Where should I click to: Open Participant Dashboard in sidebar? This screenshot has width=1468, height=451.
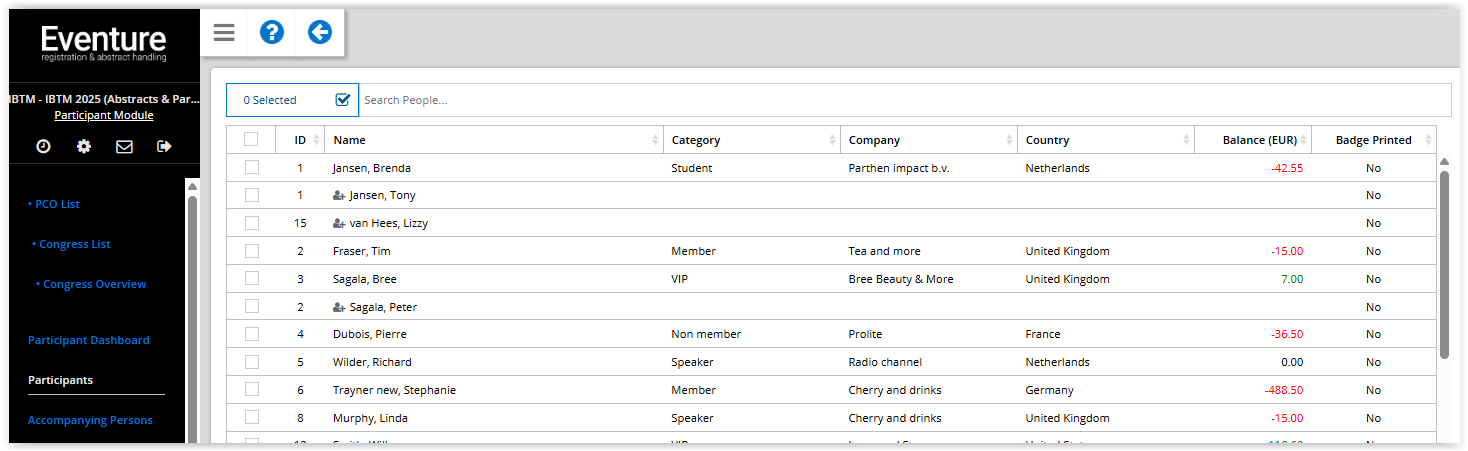pyautogui.click(x=89, y=340)
